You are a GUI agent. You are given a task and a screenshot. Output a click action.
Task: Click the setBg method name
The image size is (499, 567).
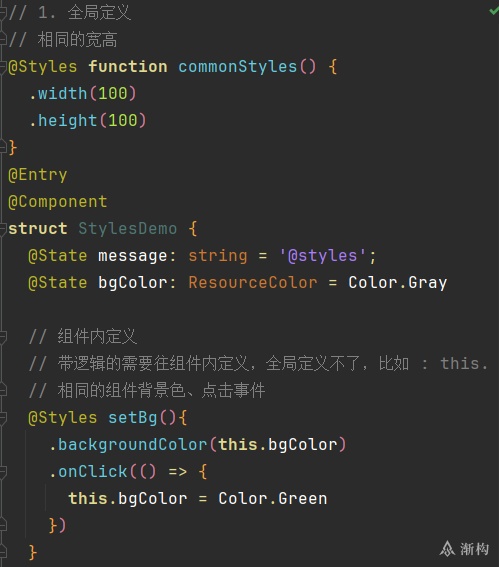(132, 418)
